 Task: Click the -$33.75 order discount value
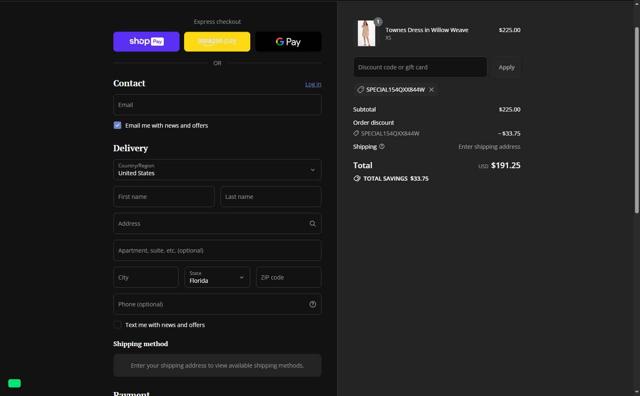(x=509, y=133)
